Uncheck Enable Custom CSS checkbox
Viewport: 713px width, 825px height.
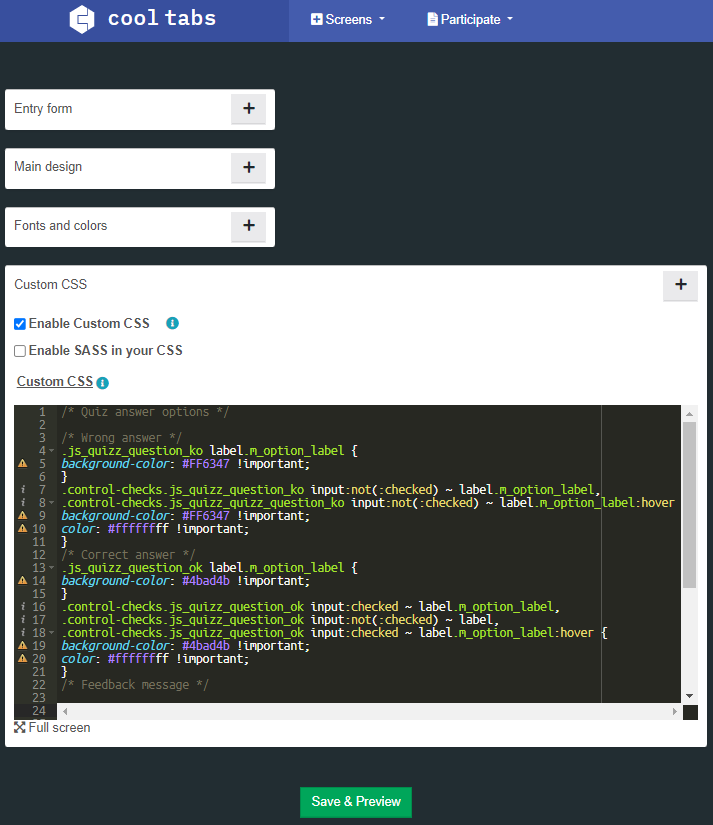click(20, 324)
